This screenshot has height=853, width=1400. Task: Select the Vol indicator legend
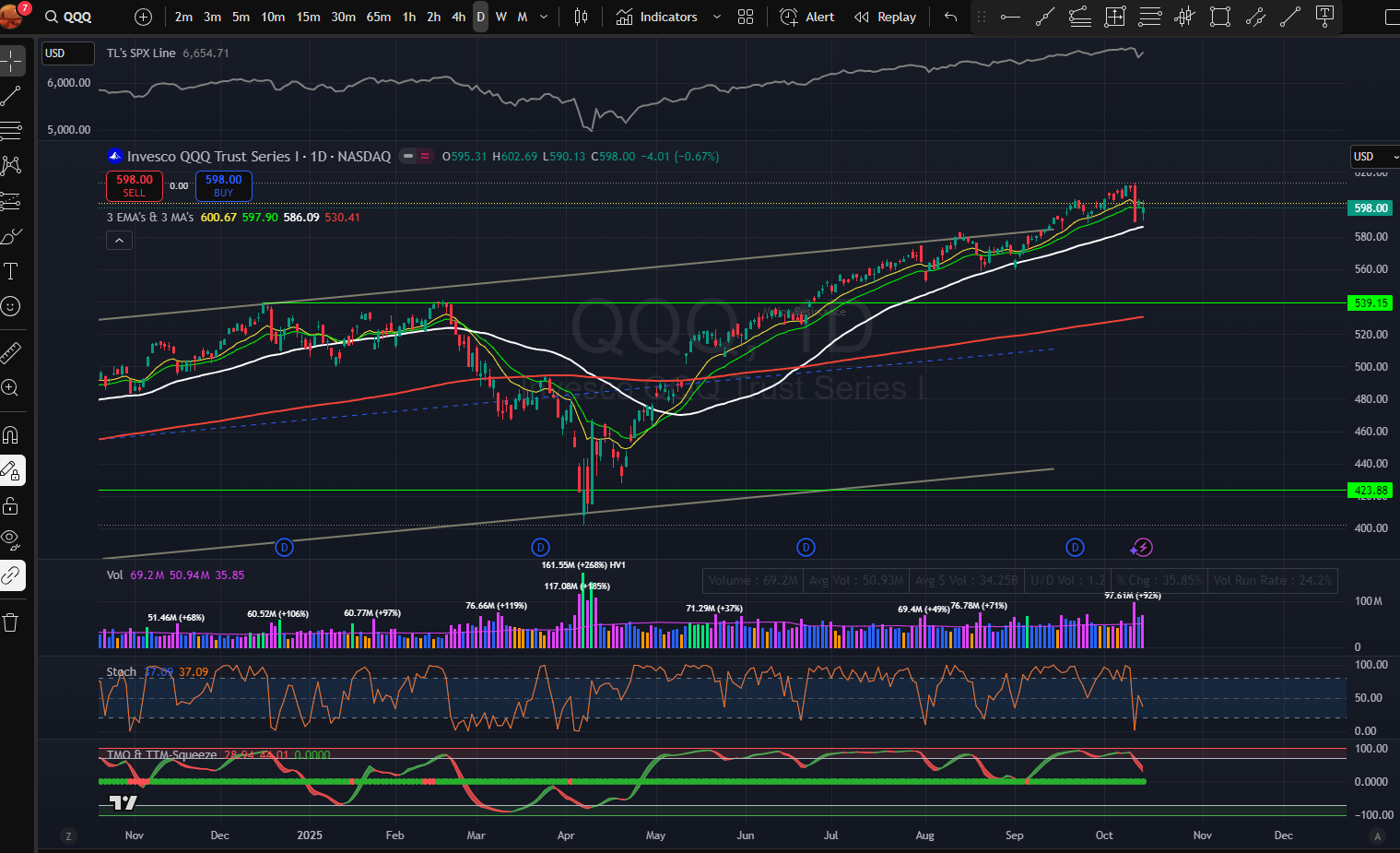tap(115, 575)
